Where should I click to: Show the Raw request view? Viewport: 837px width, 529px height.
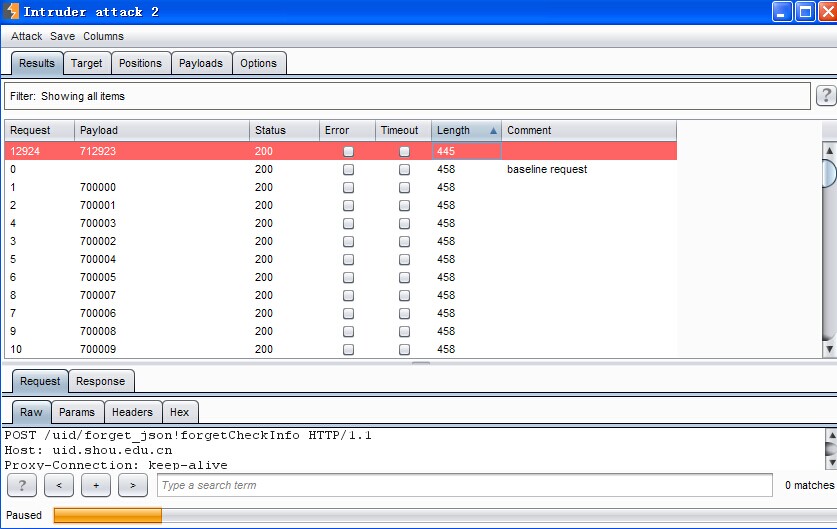31,412
